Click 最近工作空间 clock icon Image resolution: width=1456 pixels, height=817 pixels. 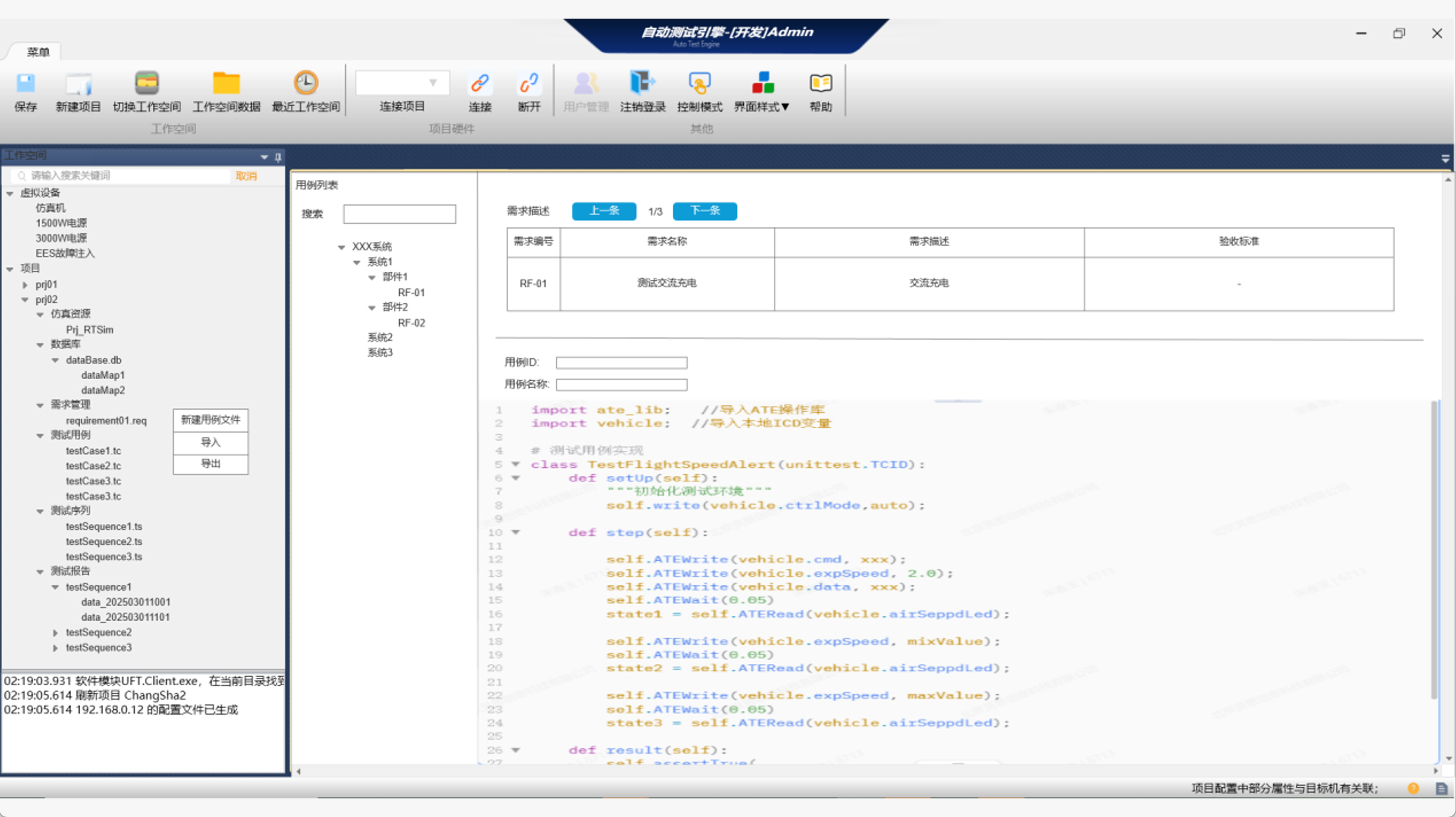pos(305,84)
